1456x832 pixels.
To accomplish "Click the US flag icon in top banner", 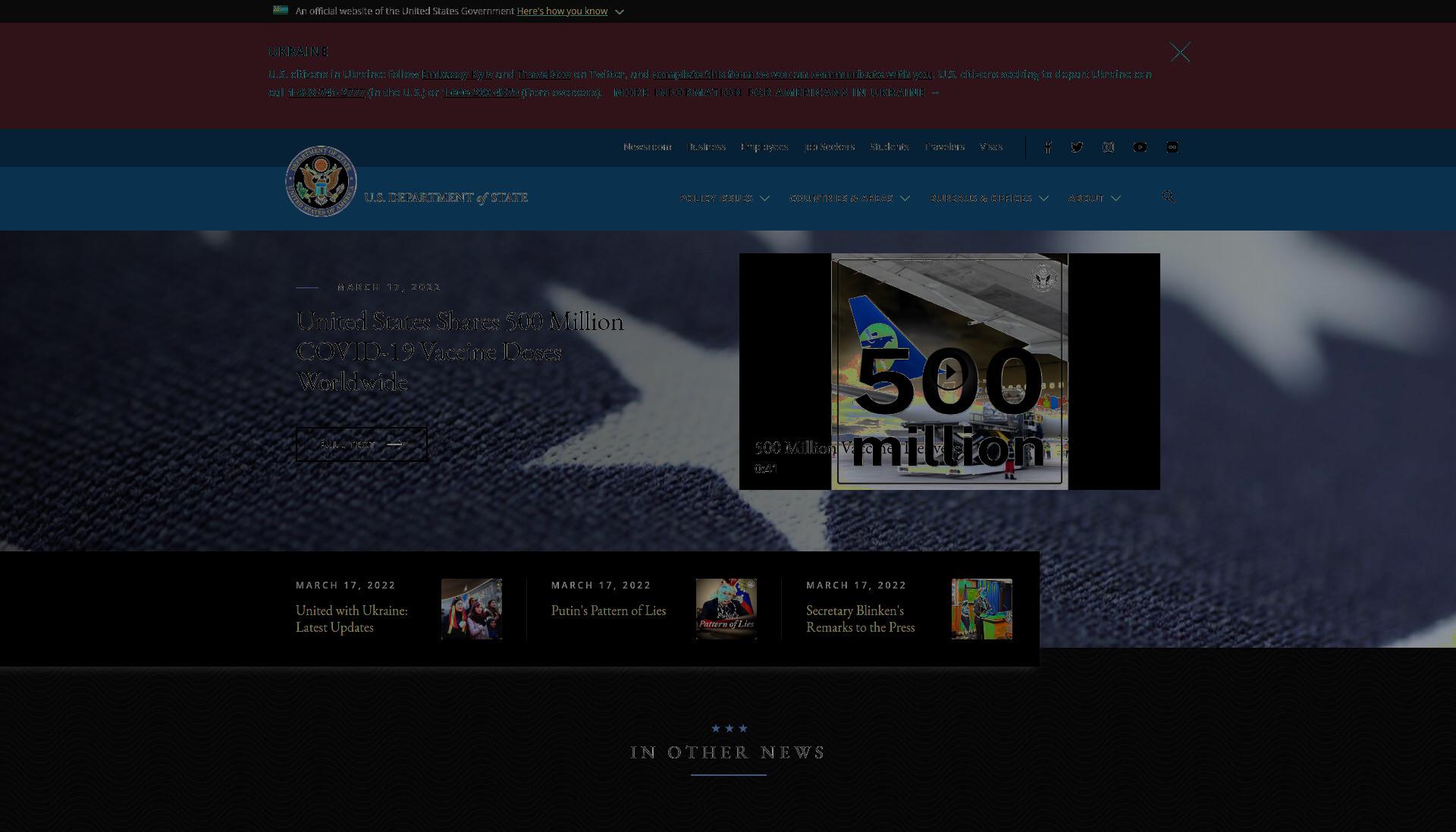I will point(281,11).
